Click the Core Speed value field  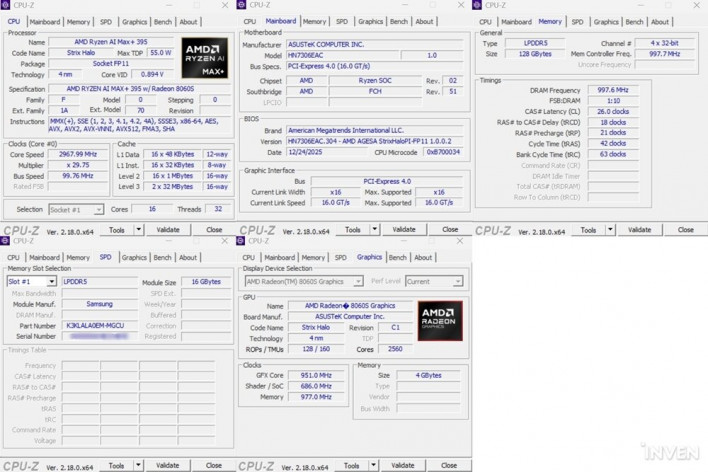(x=79, y=155)
